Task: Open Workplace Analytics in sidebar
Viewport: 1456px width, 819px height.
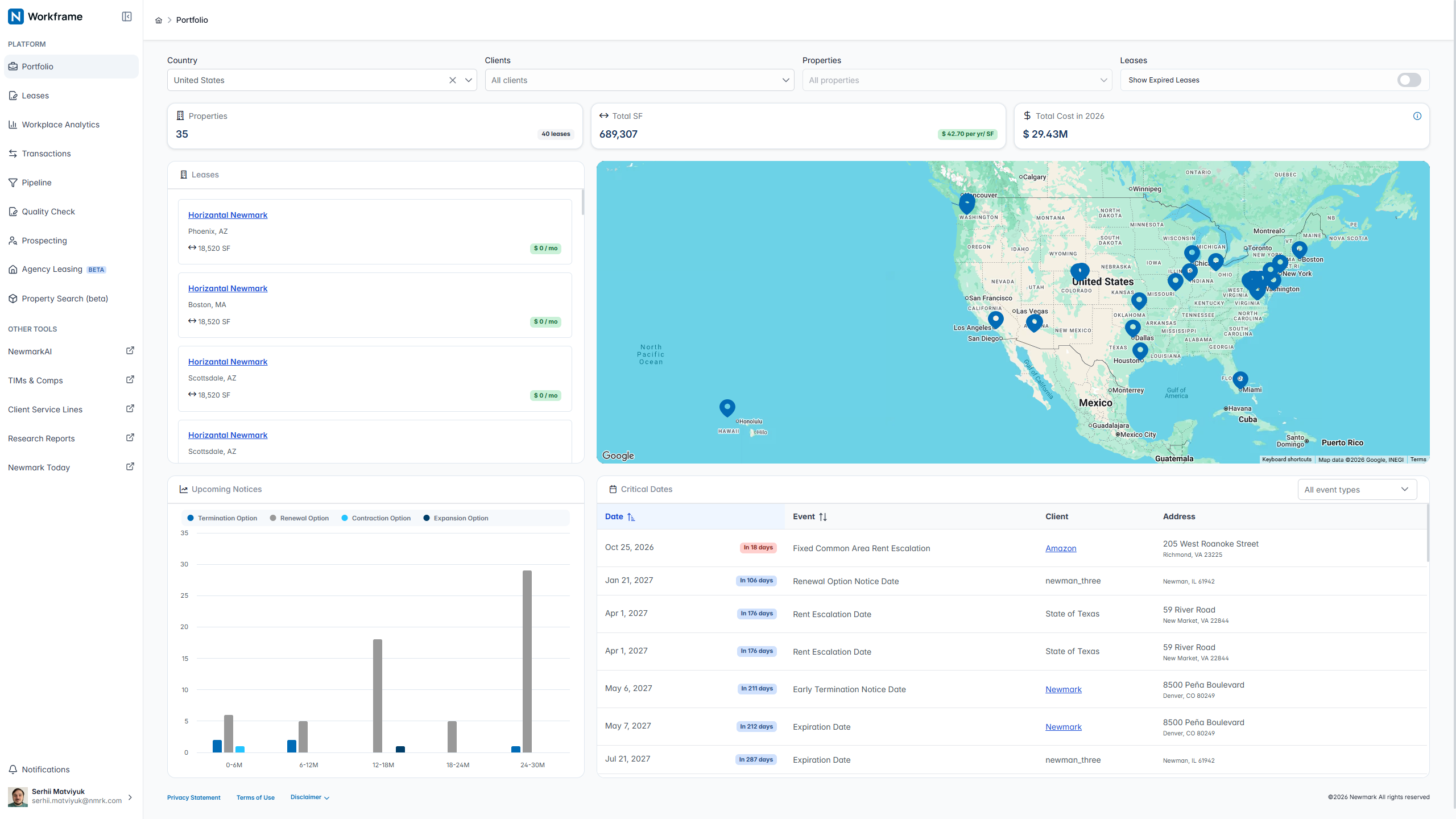Action: tap(60, 125)
